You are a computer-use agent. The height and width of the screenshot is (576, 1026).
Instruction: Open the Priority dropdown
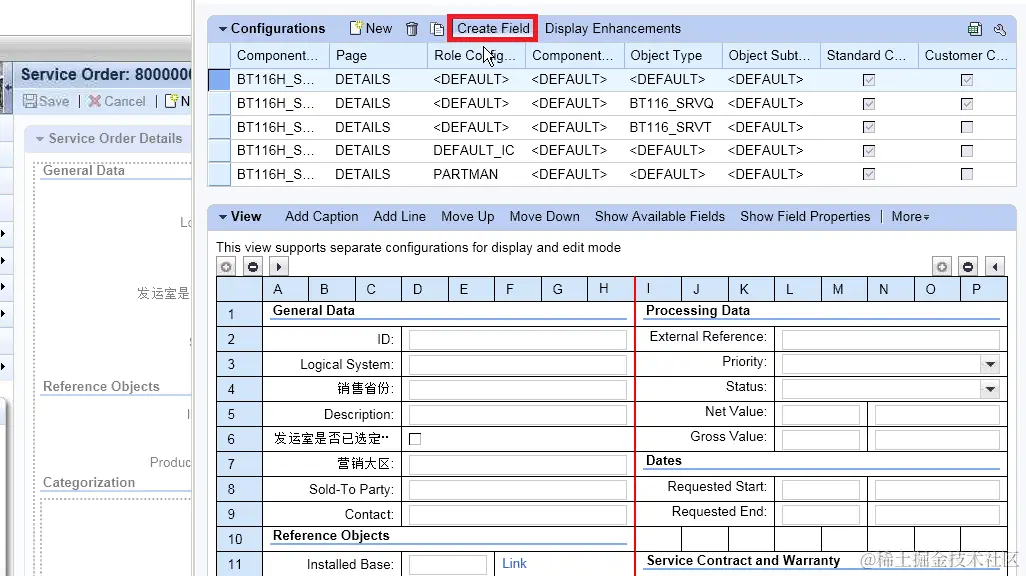pyautogui.click(x=990, y=365)
